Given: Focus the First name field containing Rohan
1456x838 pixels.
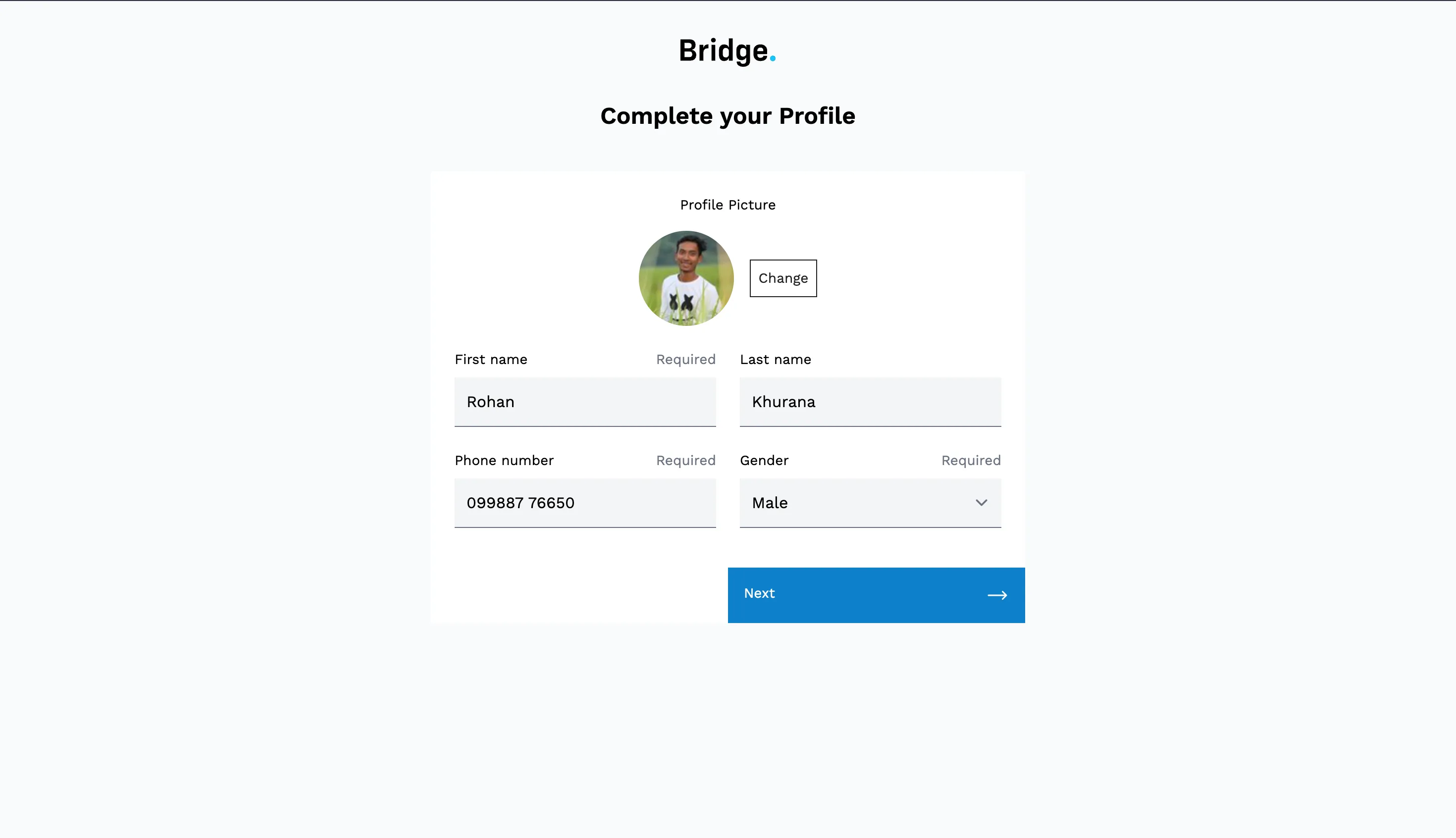Looking at the screenshot, I should (x=585, y=402).
